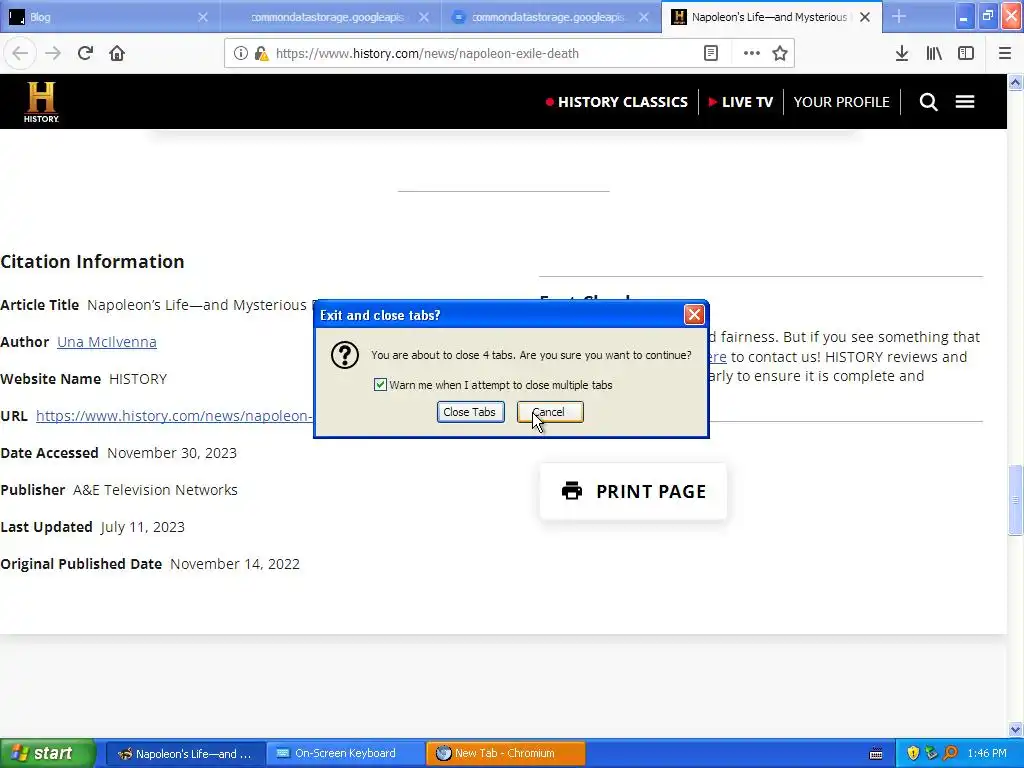Switch to Napoleon's Life taskbar window
This screenshot has width=1024, height=768.
tap(185, 754)
